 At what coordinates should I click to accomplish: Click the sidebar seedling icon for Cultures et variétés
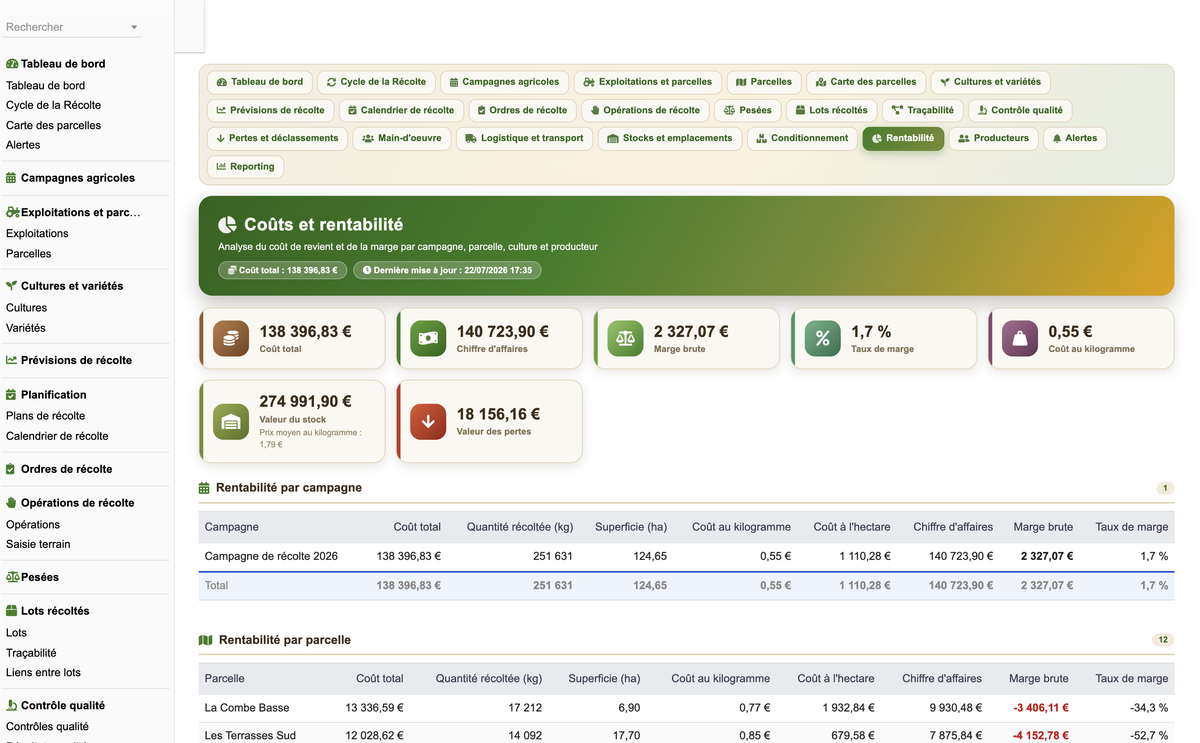click(x=12, y=286)
